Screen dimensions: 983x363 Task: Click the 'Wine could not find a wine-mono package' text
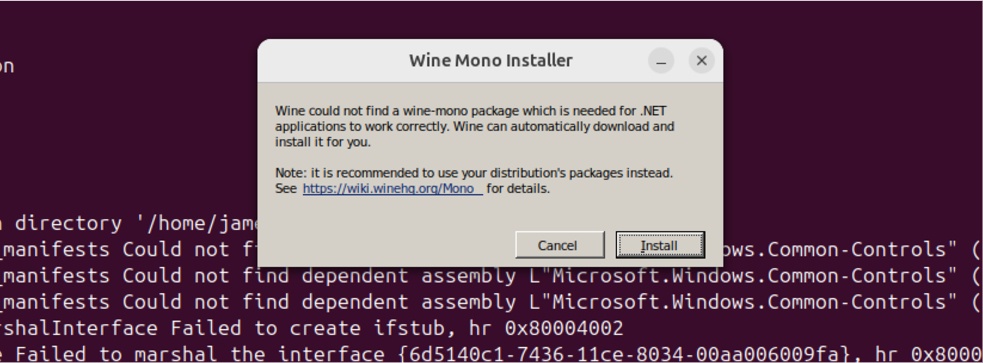[397, 111]
